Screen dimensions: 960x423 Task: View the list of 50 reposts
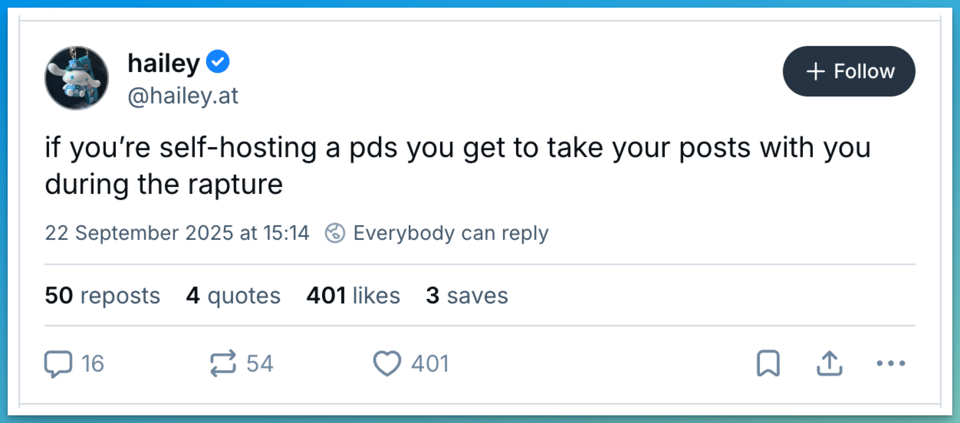102,296
